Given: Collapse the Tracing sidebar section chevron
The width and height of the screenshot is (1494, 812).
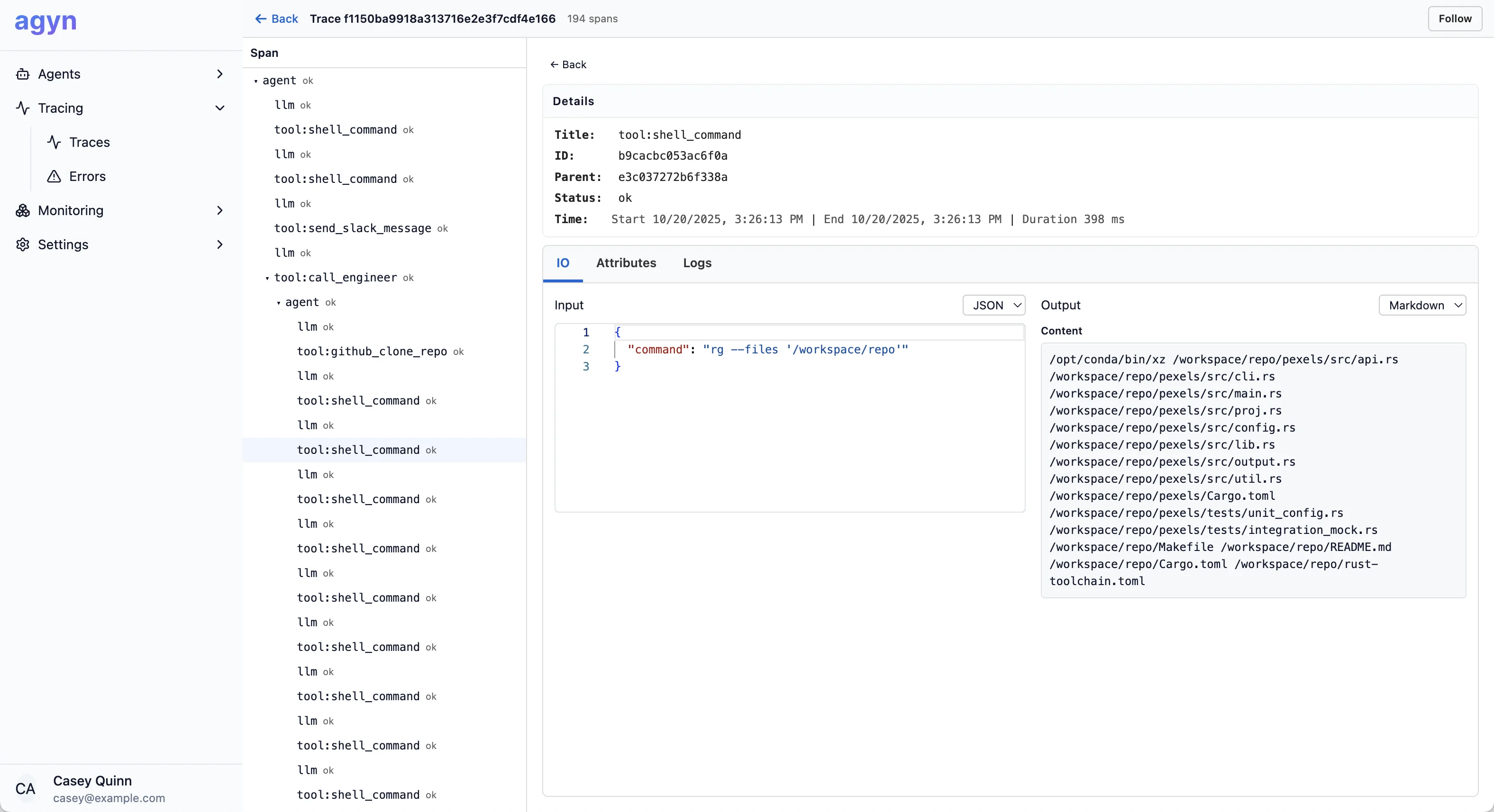Looking at the screenshot, I should click(220, 108).
